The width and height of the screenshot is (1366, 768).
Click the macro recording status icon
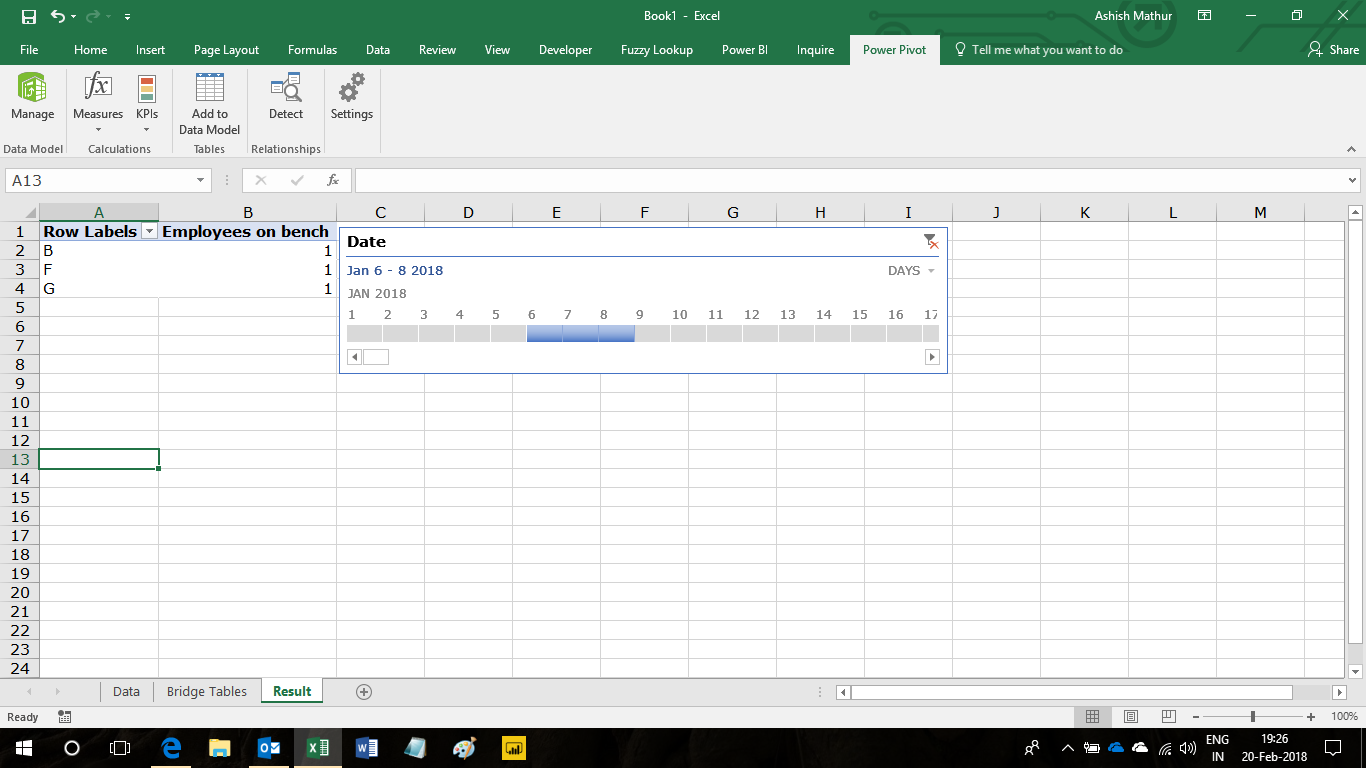65,717
